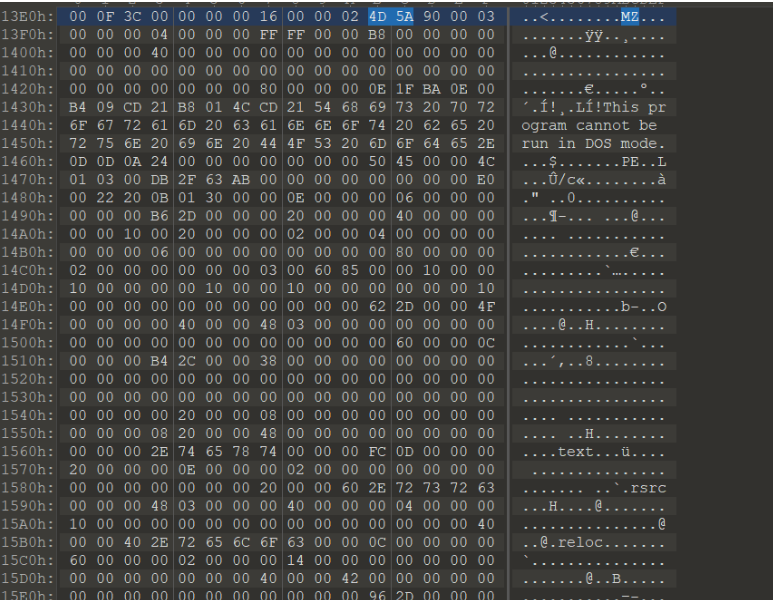Click '@..B' in the ASCII column of row 15D0h
773x600 pixels.
click(x=602, y=579)
